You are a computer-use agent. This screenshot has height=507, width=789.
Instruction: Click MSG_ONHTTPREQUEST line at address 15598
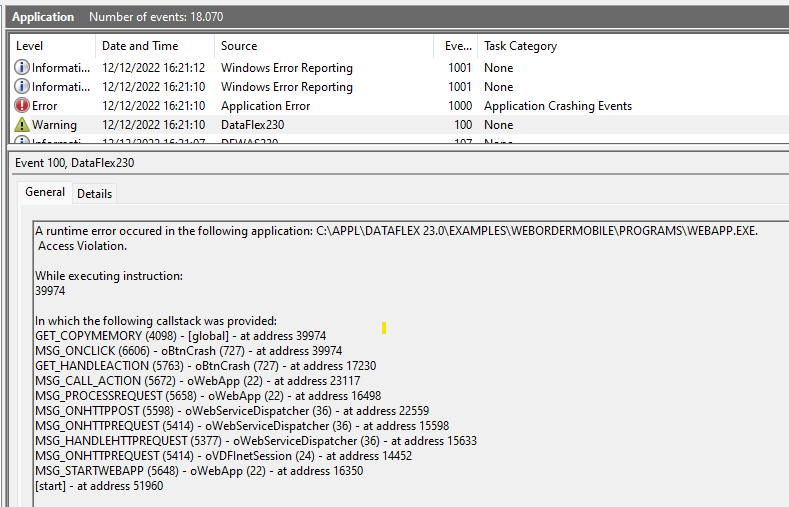tap(242, 426)
